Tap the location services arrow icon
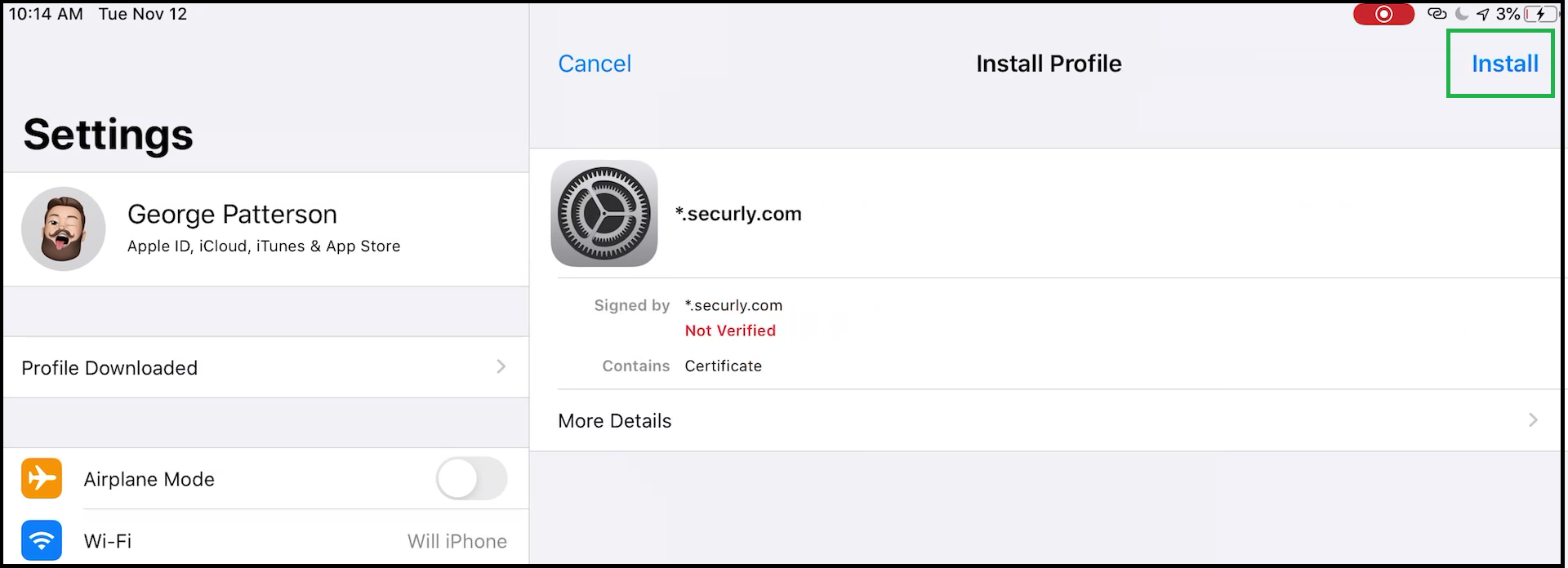1568x568 pixels. (x=1483, y=14)
